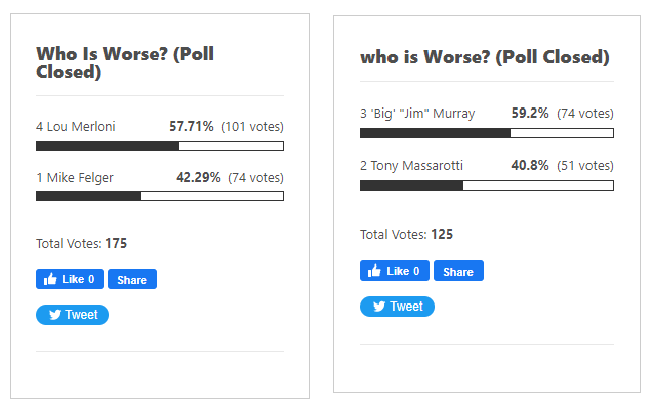
Task: Click the right poll title "who is Worse?"
Action: pyautogui.click(x=484, y=57)
